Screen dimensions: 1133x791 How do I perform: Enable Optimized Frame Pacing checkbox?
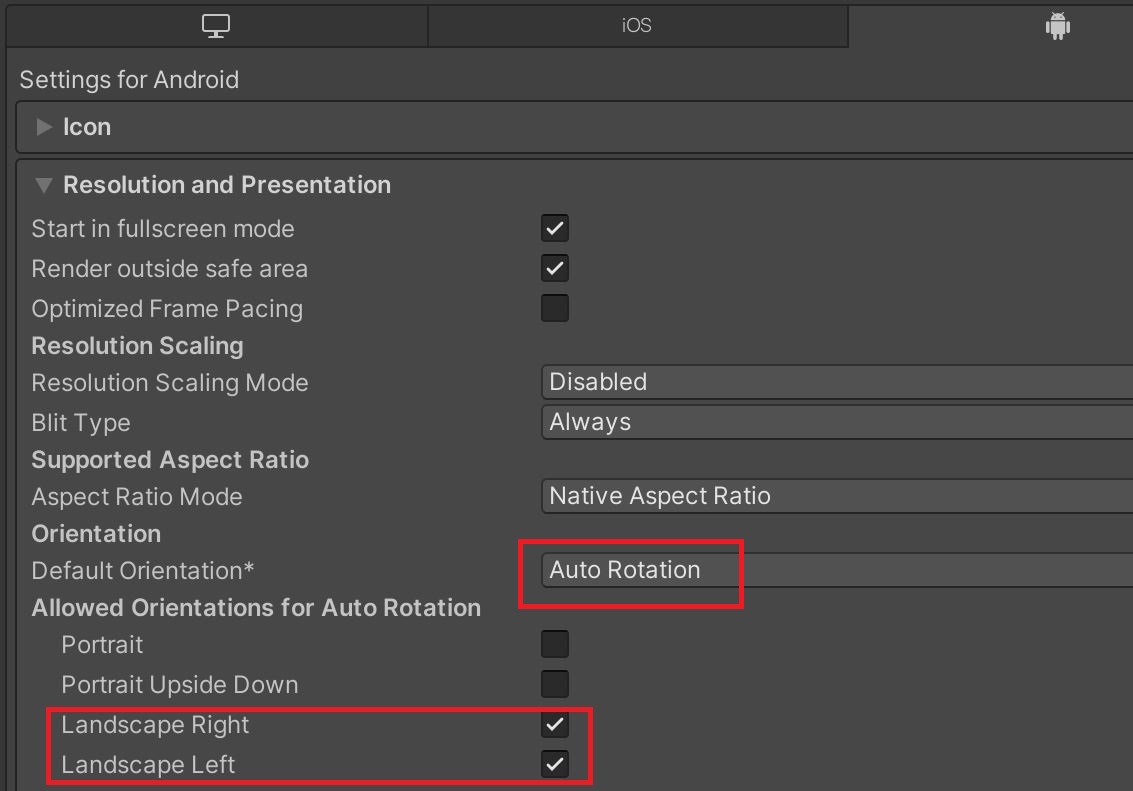click(555, 308)
